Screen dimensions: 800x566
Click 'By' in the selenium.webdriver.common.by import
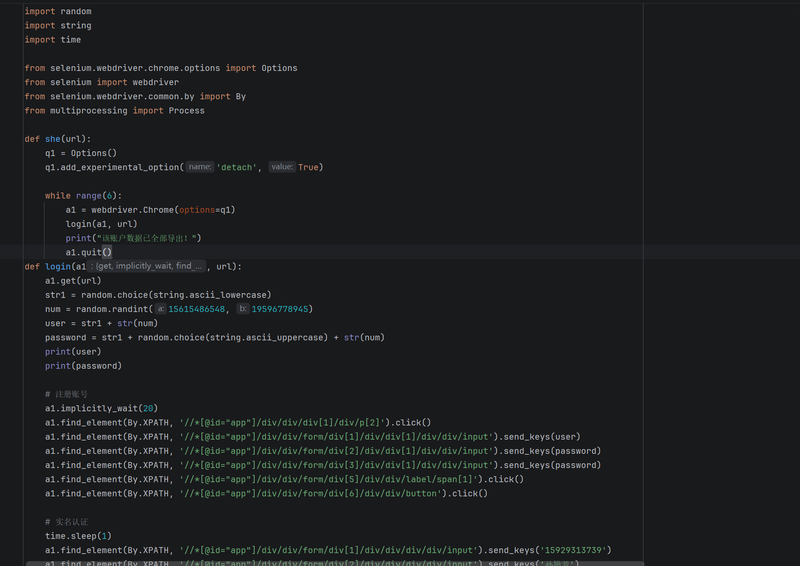point(240,96)
